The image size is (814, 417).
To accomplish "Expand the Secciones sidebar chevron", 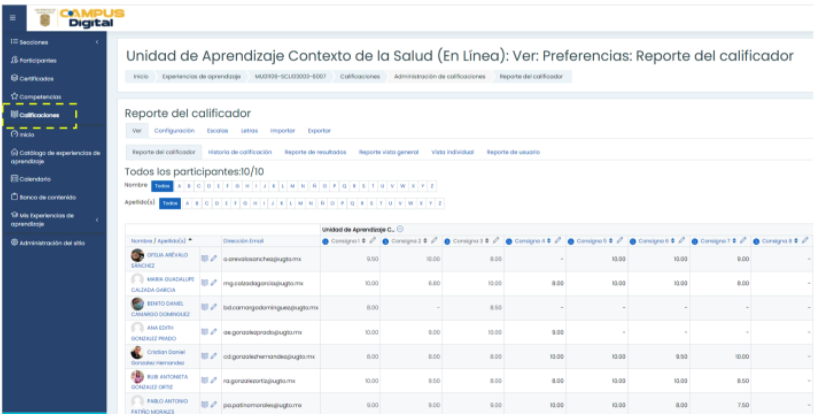I will point(97,42).
